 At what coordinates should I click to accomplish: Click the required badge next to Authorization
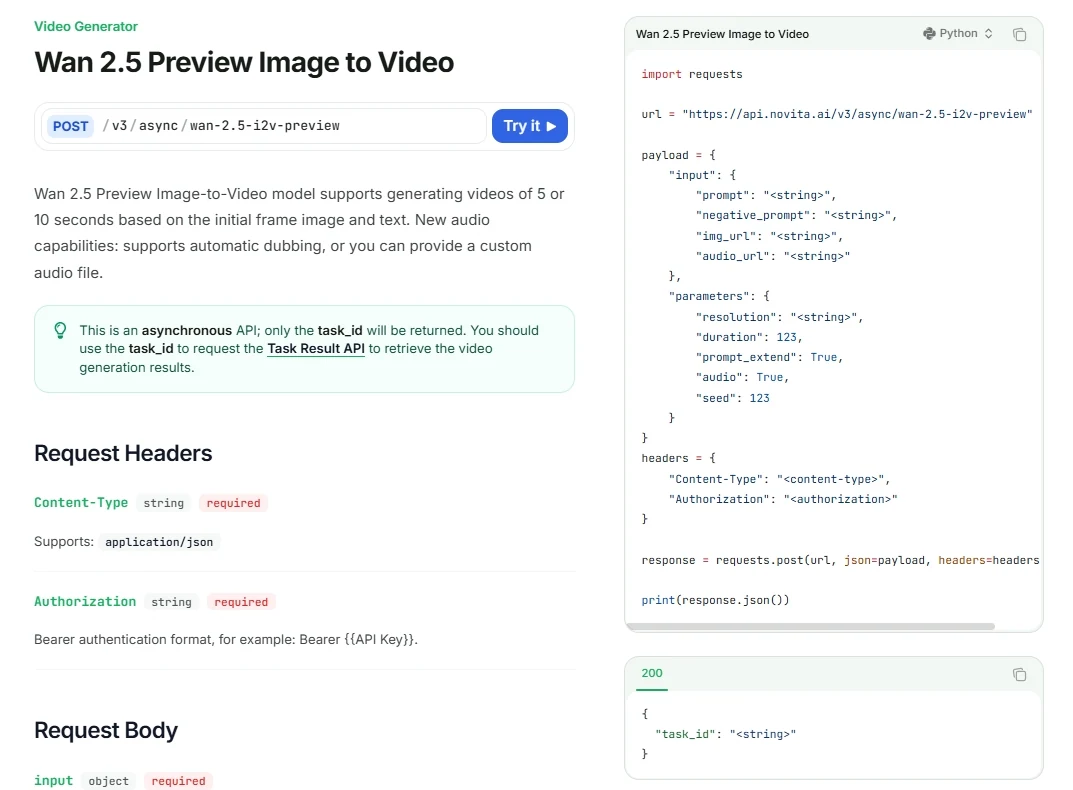coord(241,602)
